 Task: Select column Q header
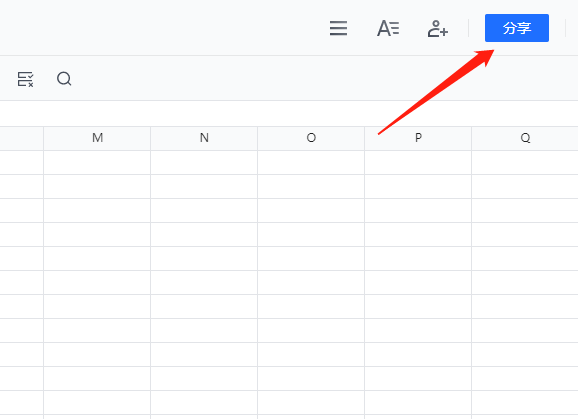(525, 138)
